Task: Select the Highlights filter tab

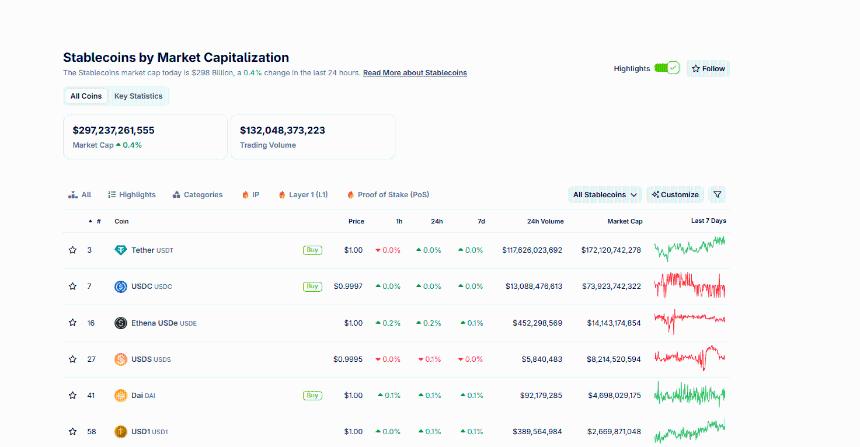Action: click(132, 195)
